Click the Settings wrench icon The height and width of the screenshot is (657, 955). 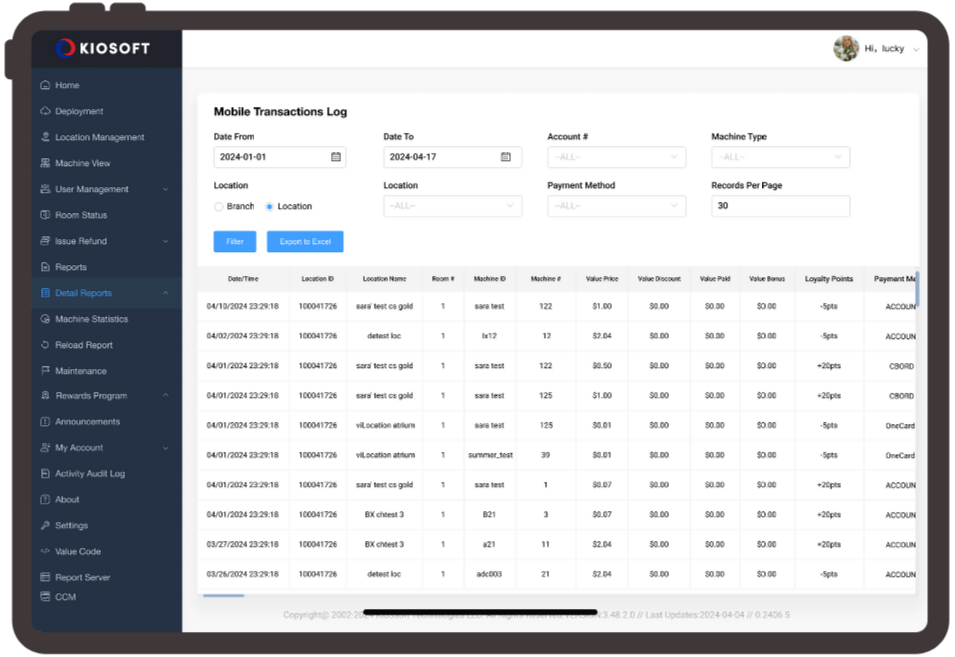45,526
